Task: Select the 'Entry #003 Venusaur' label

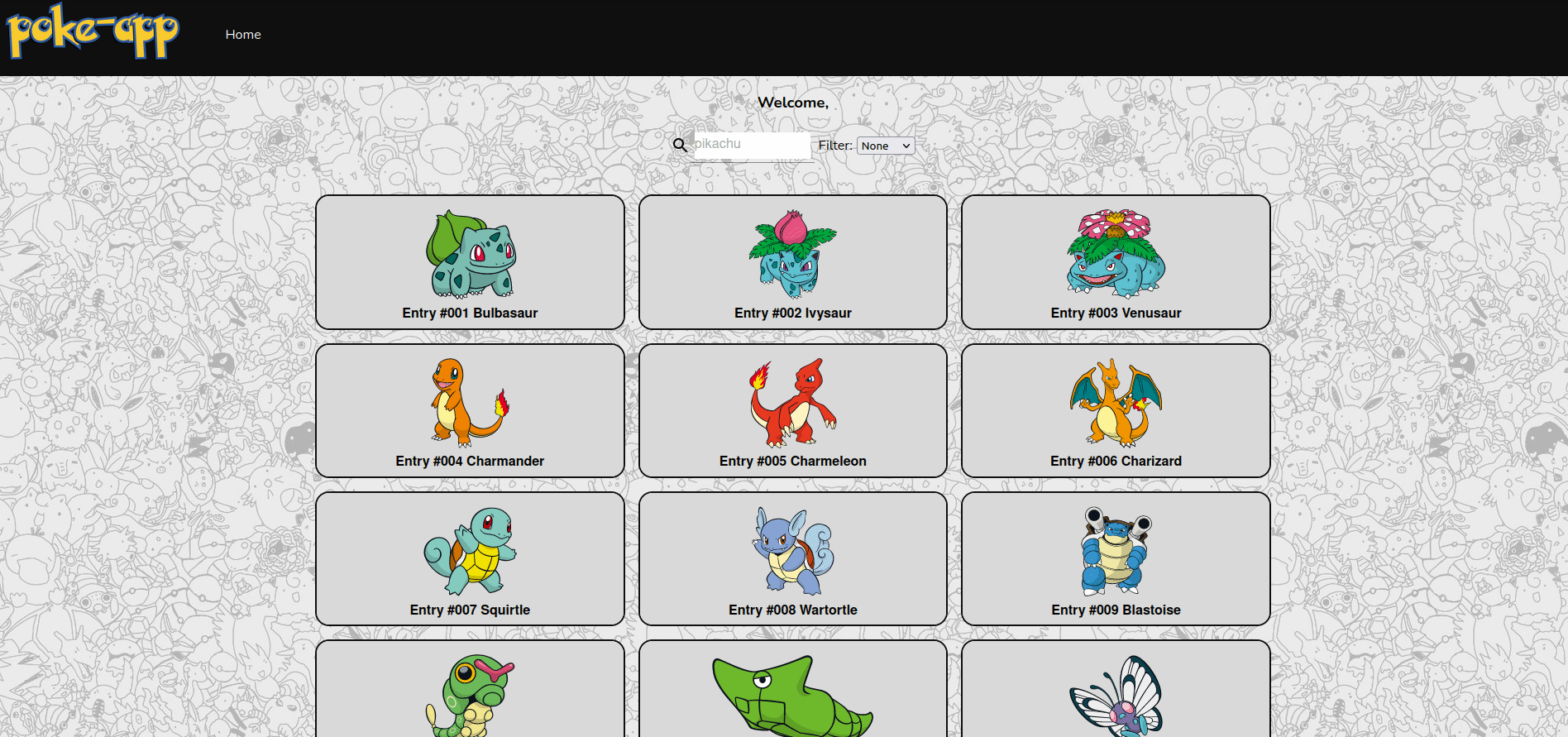Action: tap(1116, 313)
